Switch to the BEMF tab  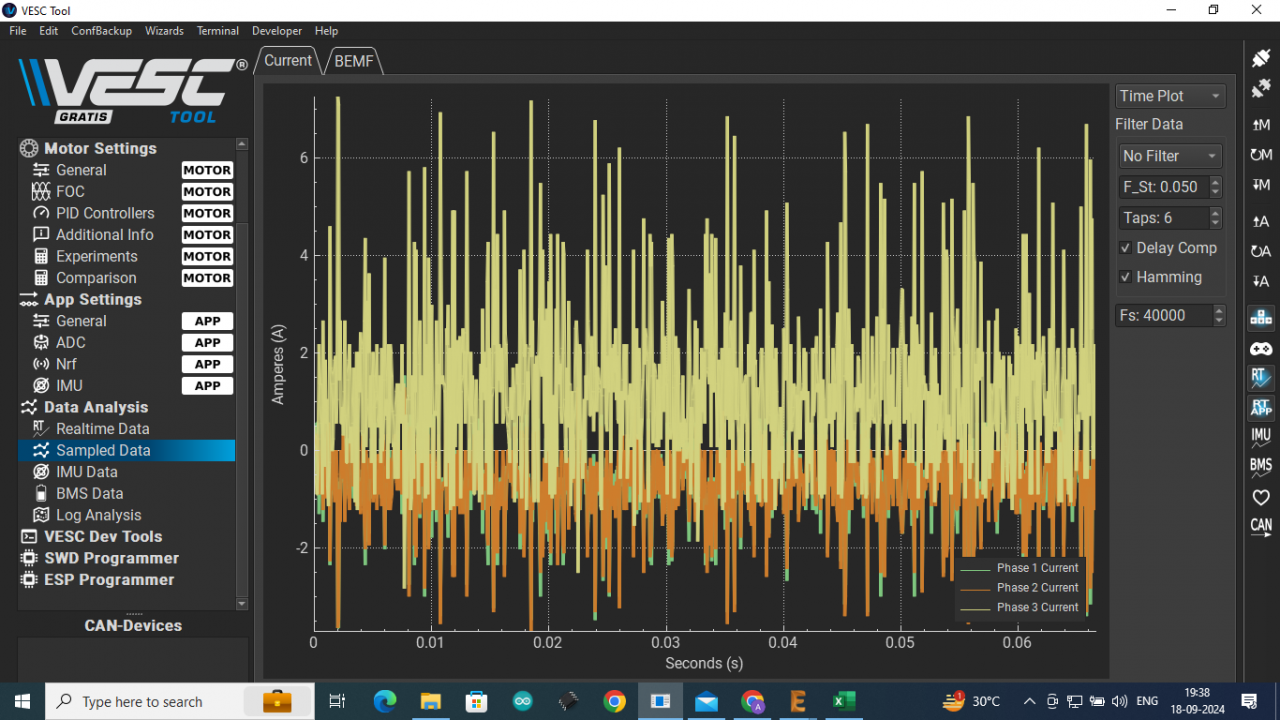(x=354, y=61)
